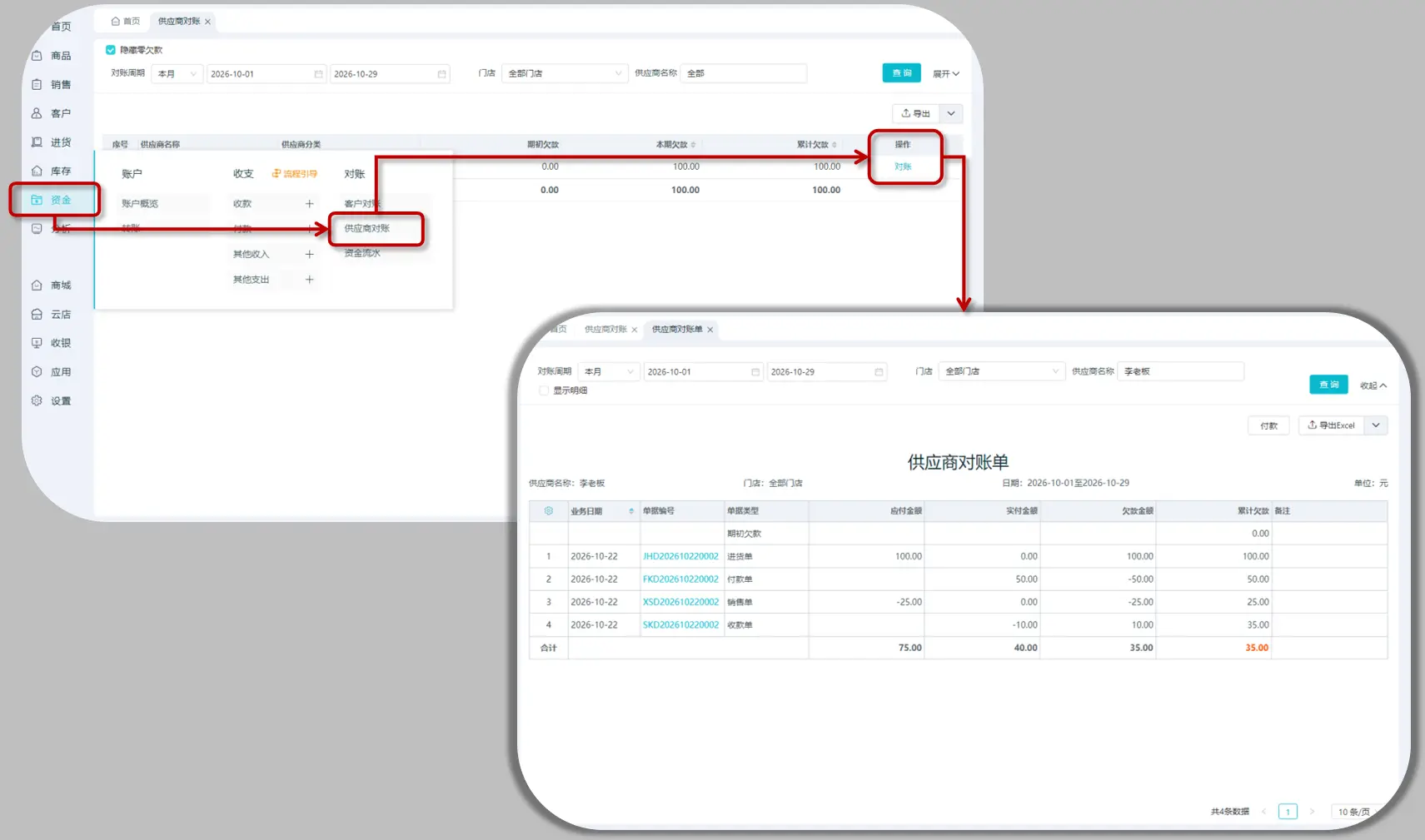Viewport: 1425px width, 840px height.
Task: Open 客户 in the left sidebar
Action: point(52,113)
